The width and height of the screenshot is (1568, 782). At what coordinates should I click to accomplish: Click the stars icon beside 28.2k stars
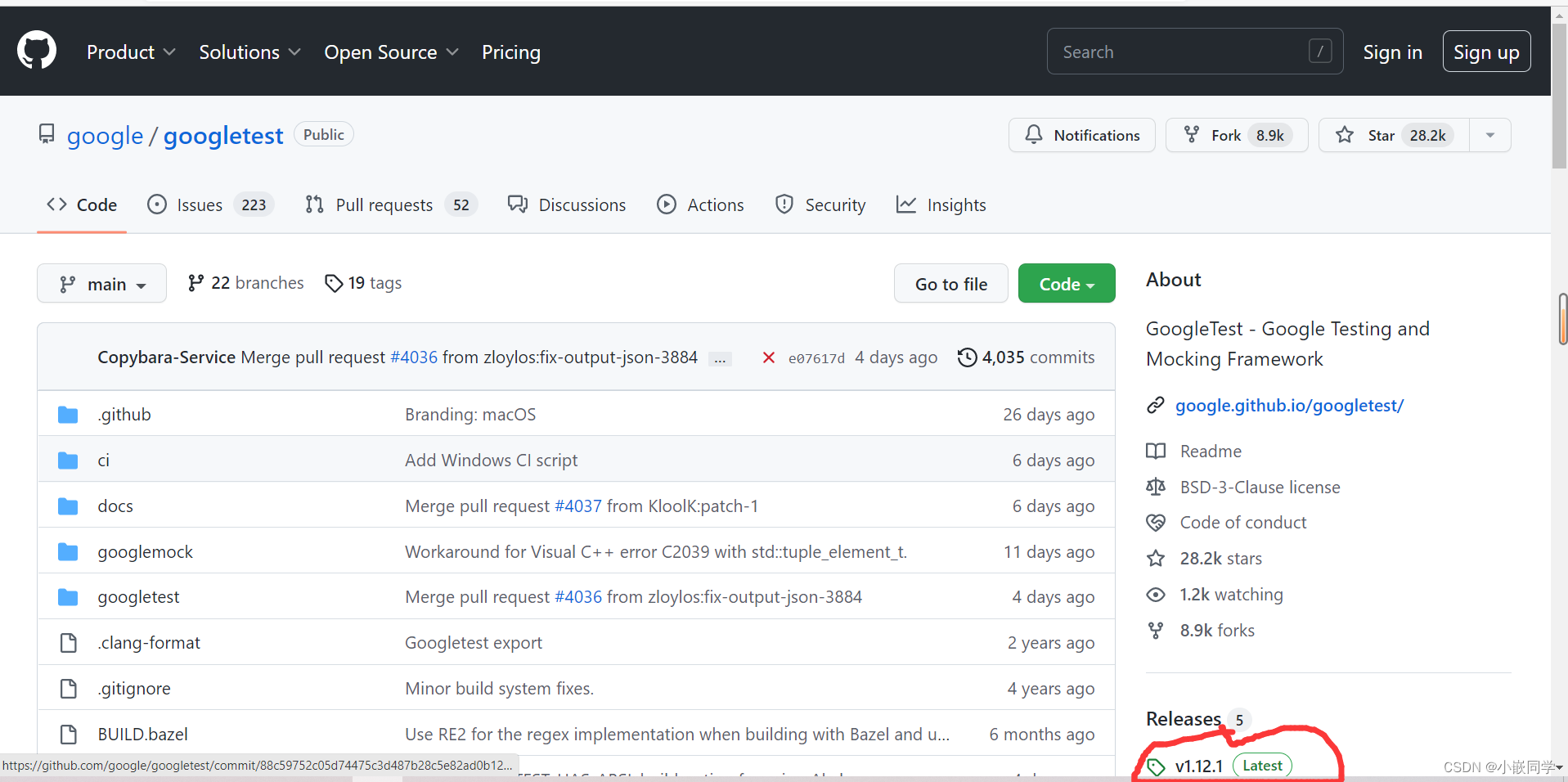(x=1156, y=558)
